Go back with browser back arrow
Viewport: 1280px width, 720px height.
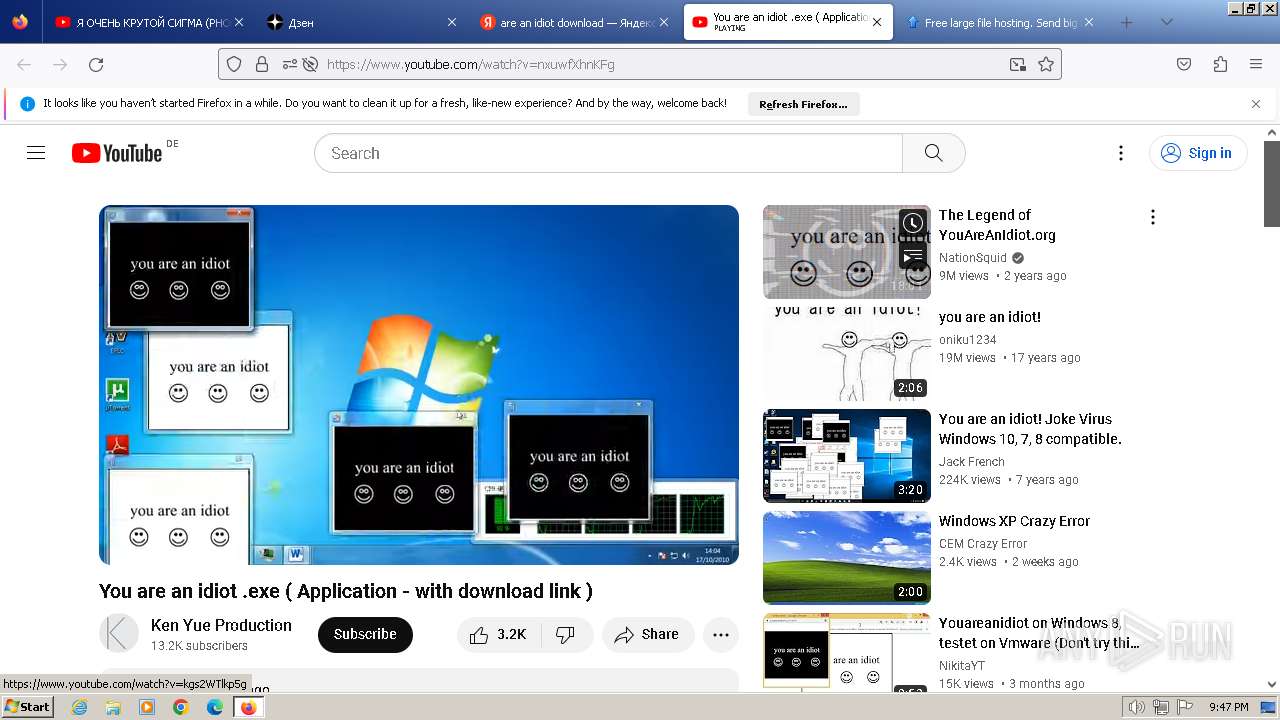pos(24,64)
